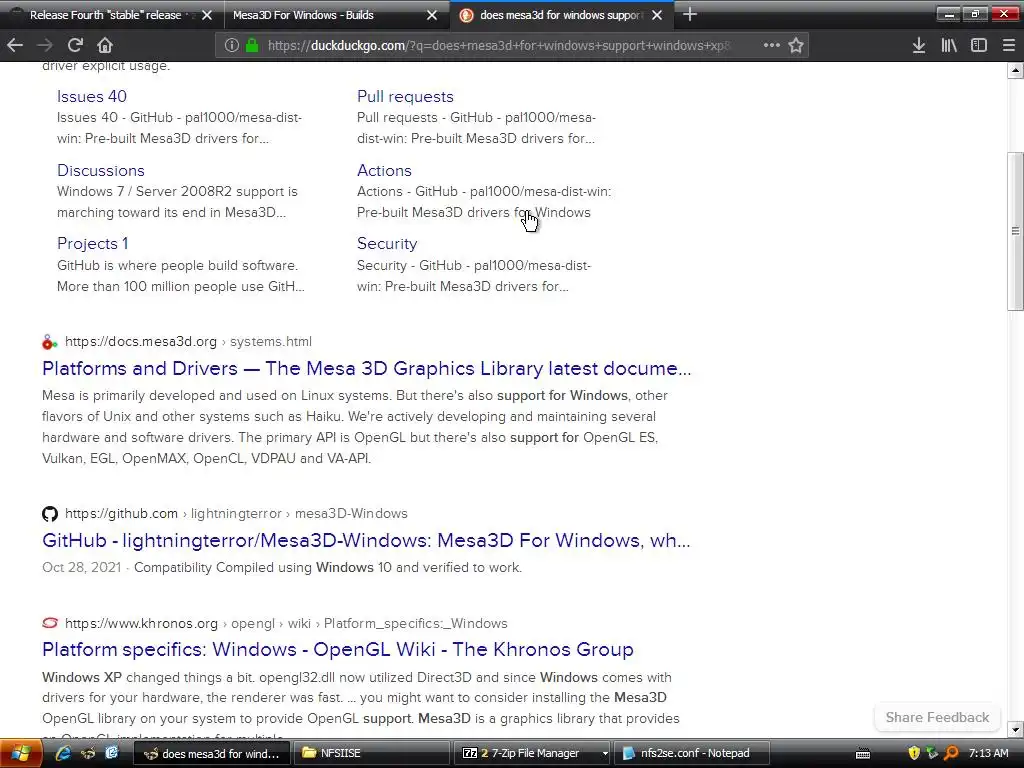This screenshot has width=1024, height=768.
Task: Click the green padlock security icon
Action: 252,45
